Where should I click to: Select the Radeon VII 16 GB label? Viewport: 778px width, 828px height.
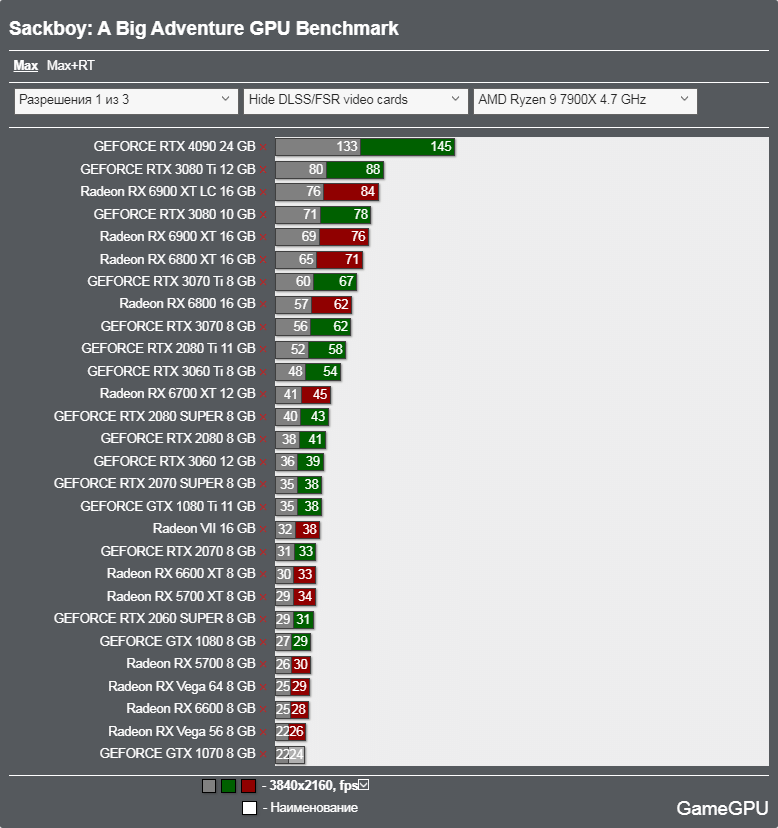(204, 529)
